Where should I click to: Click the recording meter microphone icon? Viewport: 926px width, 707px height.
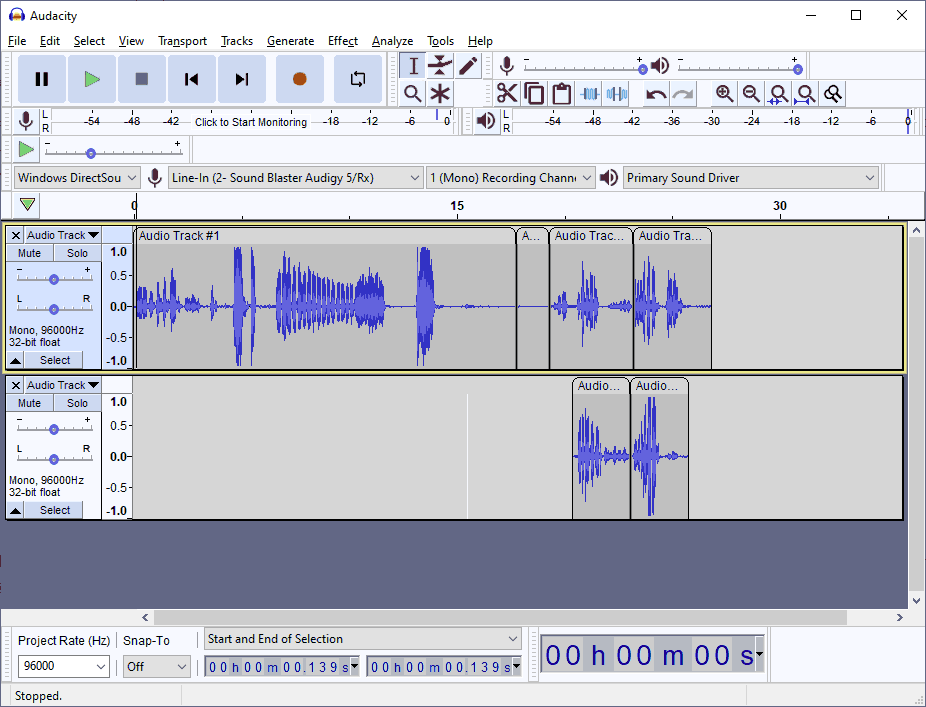25,121
